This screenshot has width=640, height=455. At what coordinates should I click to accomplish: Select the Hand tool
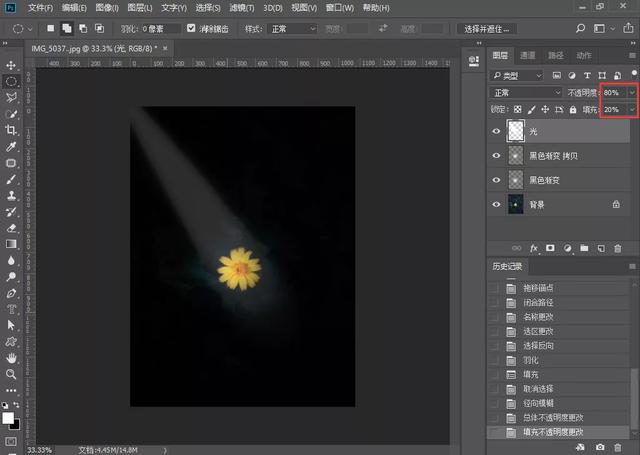(x=11, y=357)
